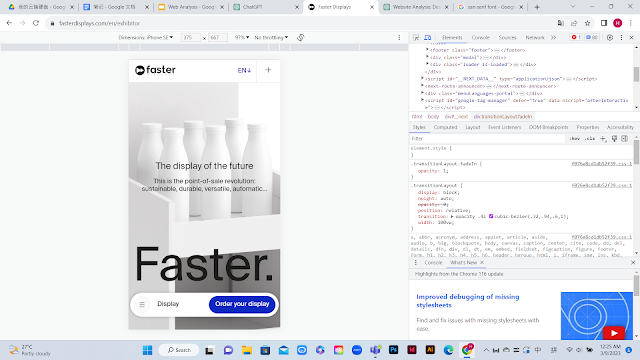
Task: Switch to the Console DevTools tab
Action: 480,38
